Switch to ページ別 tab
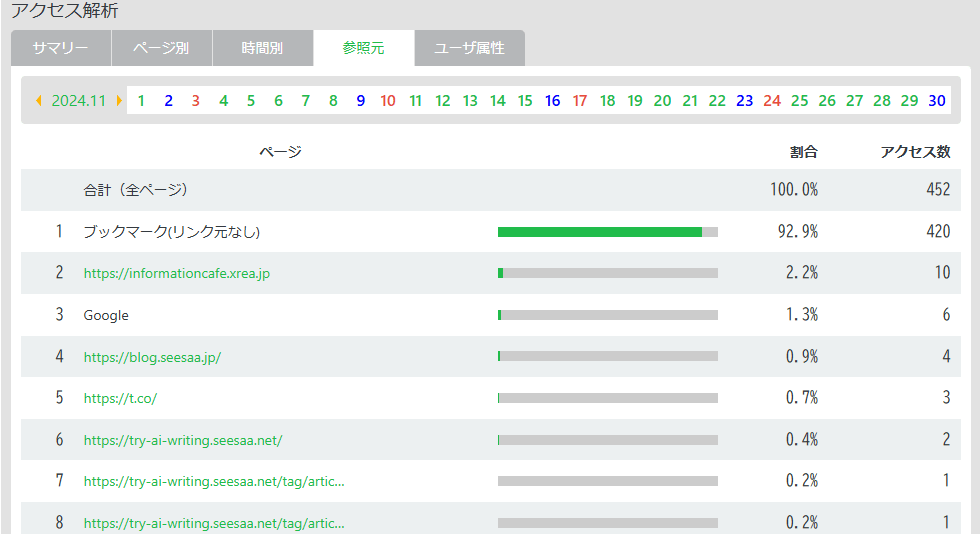 click(x=161, y=48)
